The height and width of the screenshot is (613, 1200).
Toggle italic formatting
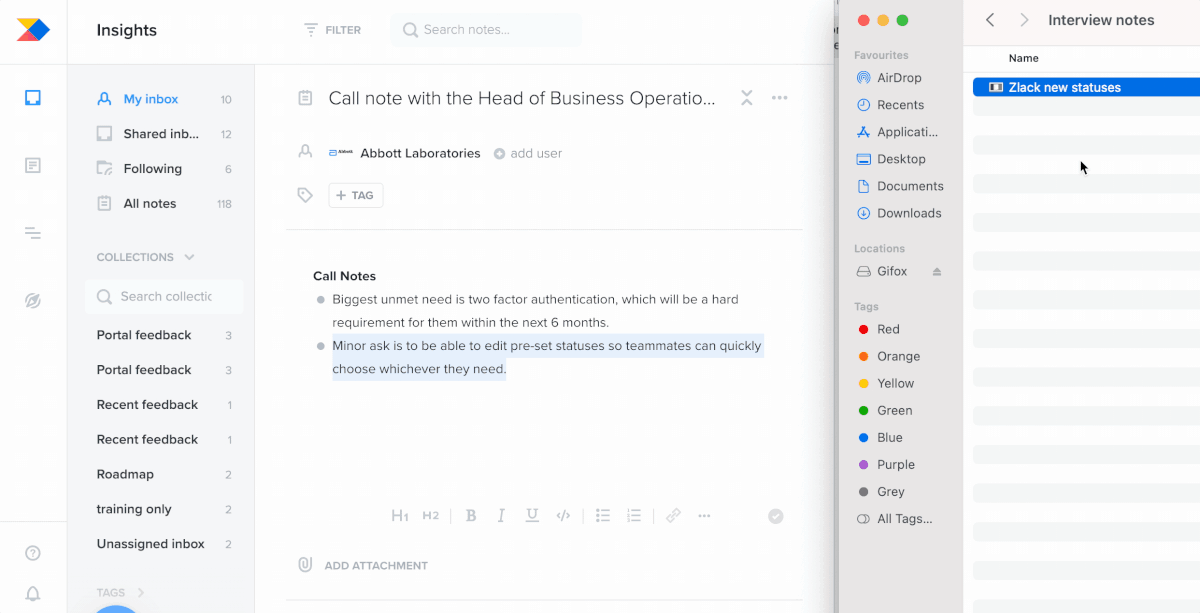pos(501,516)
